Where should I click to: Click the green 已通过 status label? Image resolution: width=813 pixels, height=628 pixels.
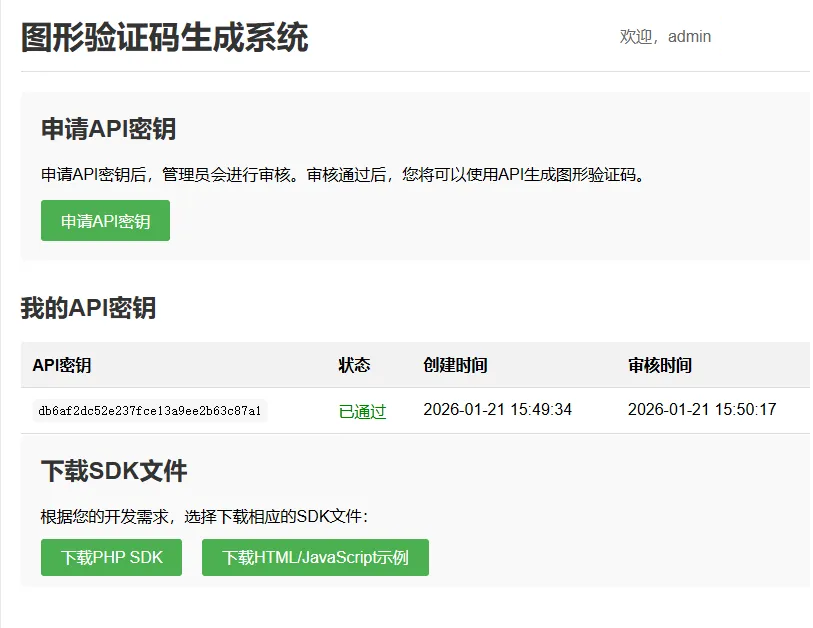(x=362, y=411)
